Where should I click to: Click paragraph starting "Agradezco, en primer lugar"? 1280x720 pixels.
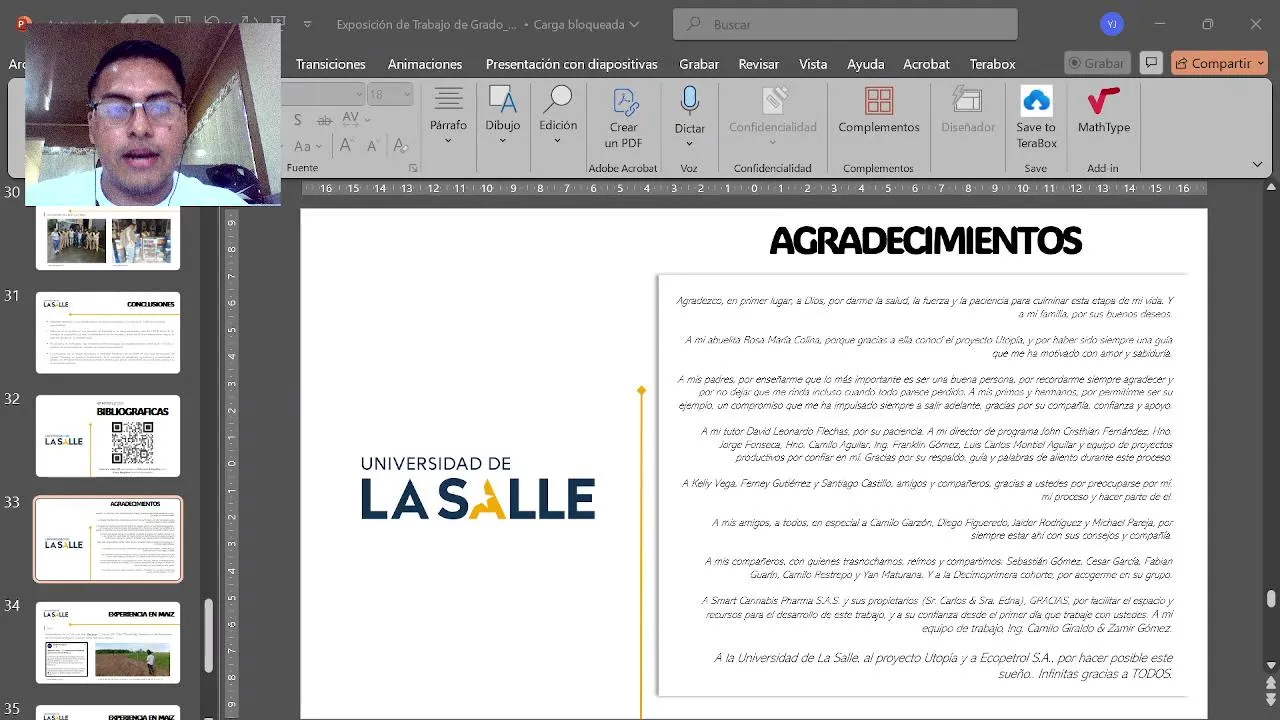coord(924,307)
